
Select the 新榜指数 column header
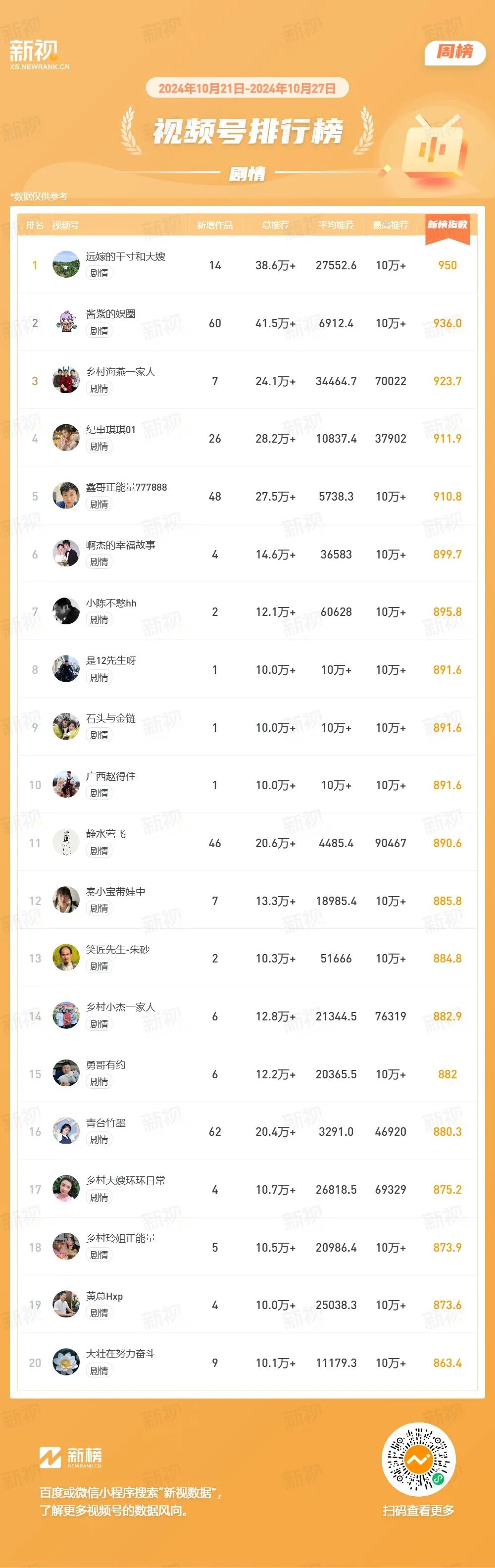click(x=447, y=225)
